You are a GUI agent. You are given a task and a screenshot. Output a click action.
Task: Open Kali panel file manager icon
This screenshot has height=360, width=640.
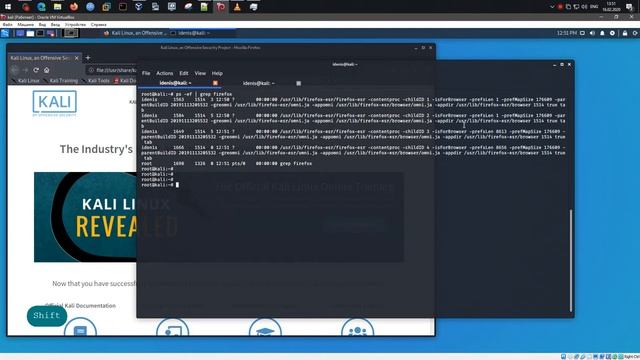point(30,33)
